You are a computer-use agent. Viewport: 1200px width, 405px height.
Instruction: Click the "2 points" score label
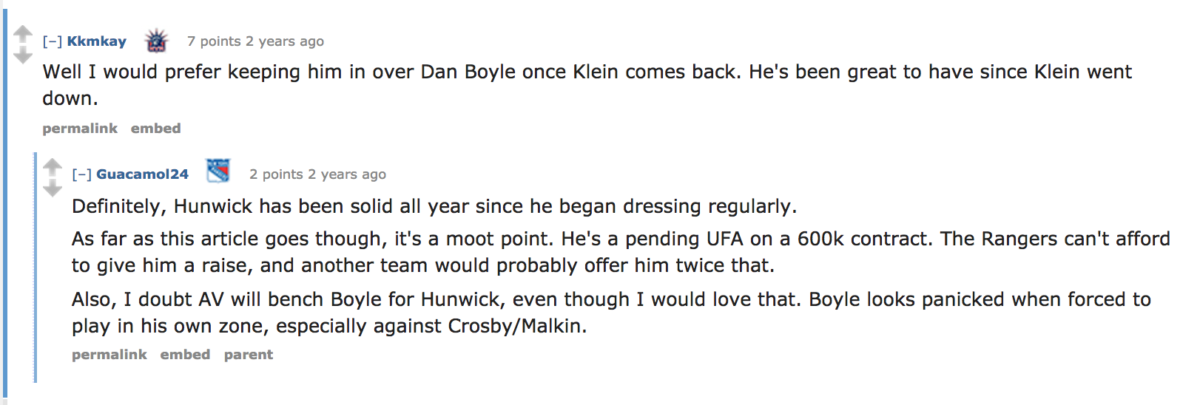pos(276,175)
